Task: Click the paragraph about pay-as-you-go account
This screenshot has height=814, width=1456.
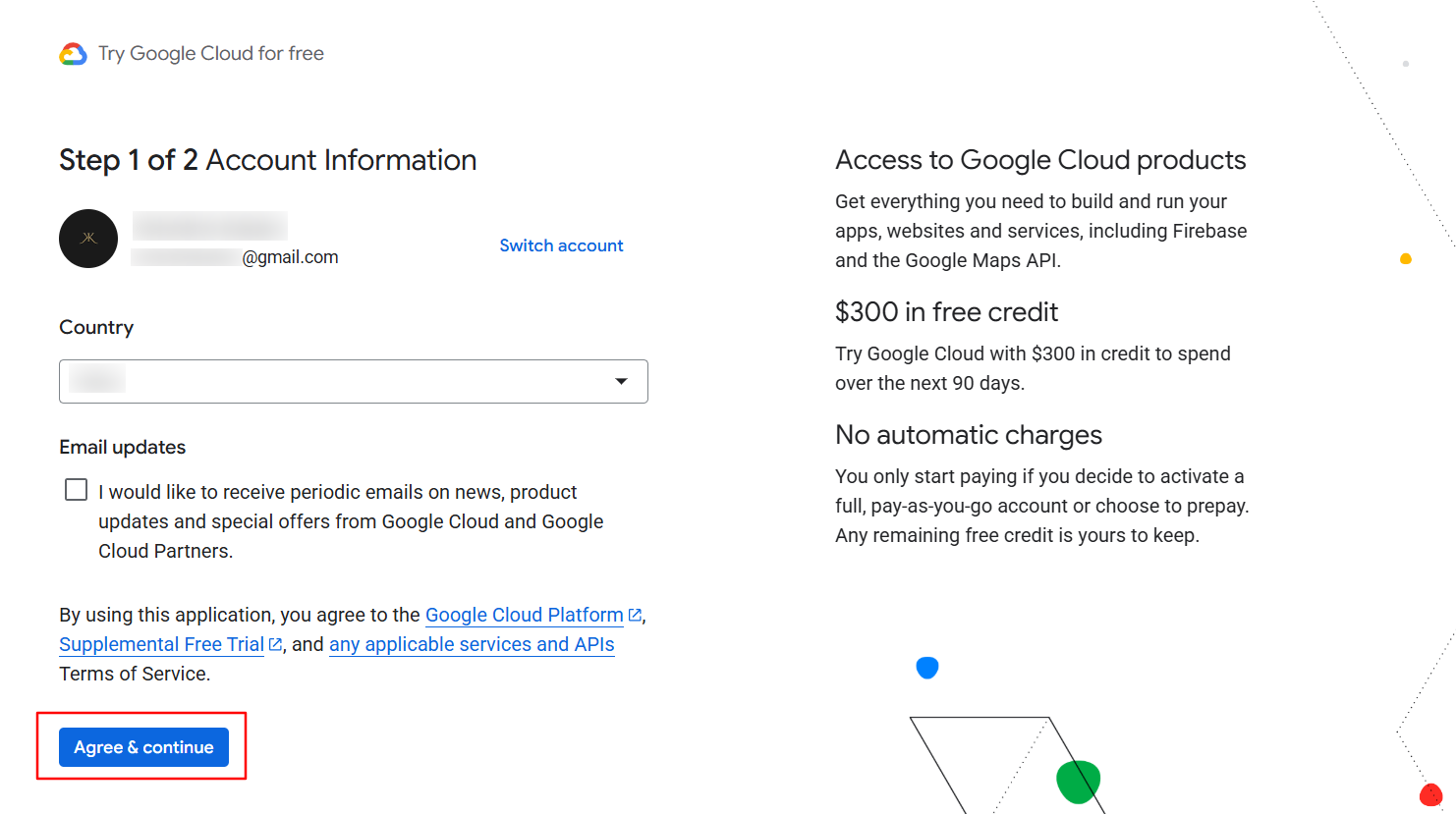Action: click(x=1042, y=506)
